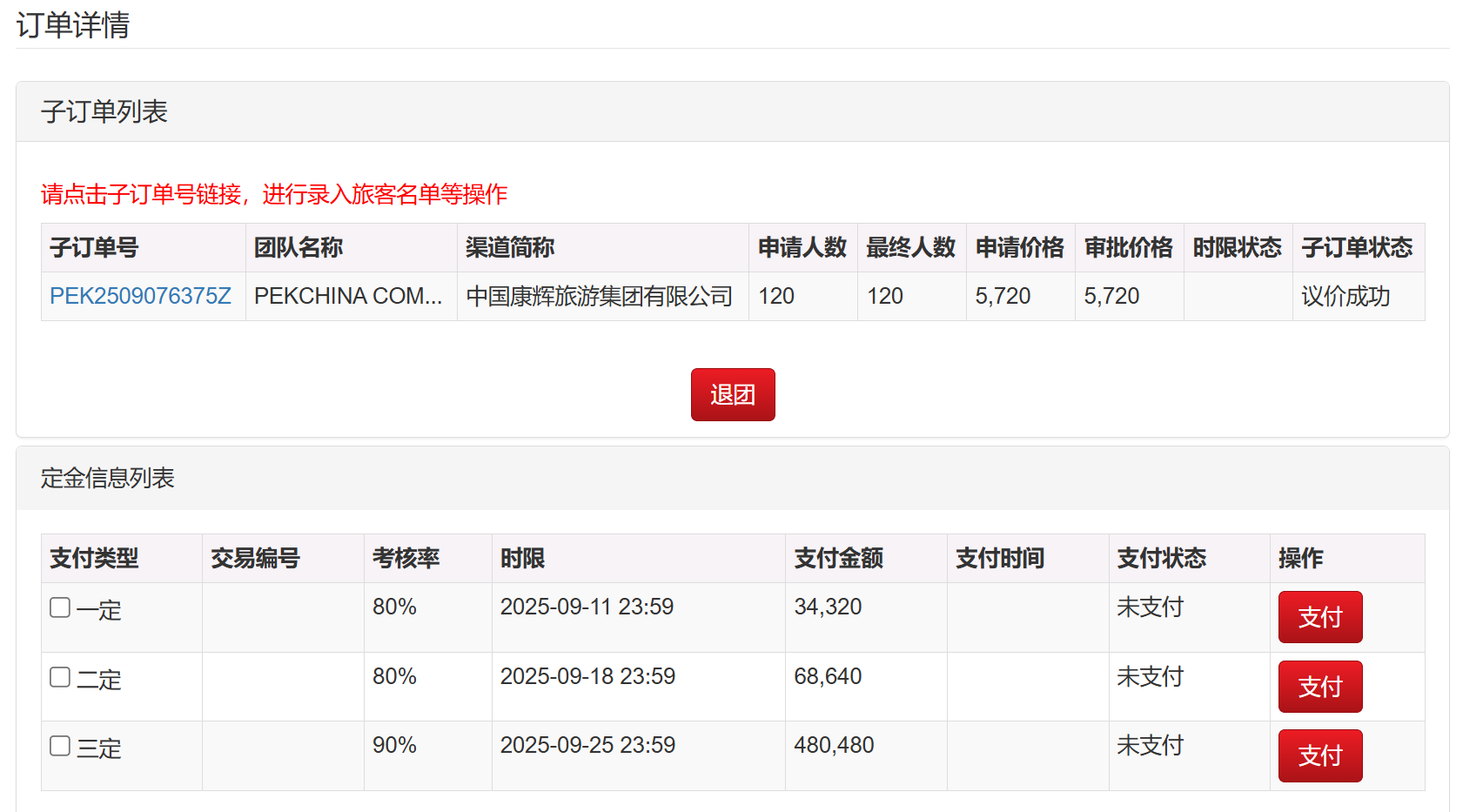Click the truncated team name PEKCHINA COM...
The height and width of the screenshot is (812, 1483).
(348, 297)
